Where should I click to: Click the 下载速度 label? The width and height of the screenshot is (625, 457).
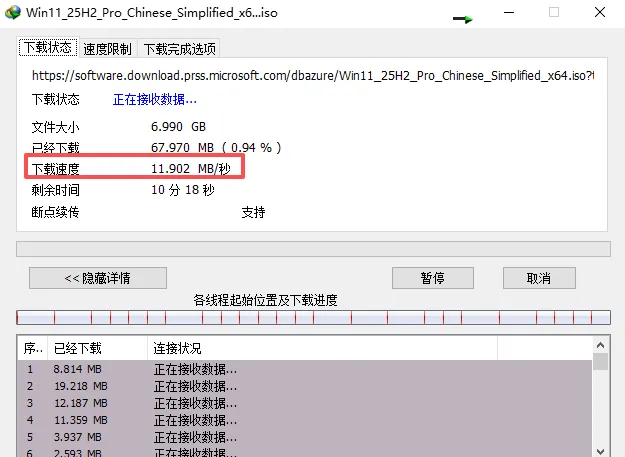point(55,169)
